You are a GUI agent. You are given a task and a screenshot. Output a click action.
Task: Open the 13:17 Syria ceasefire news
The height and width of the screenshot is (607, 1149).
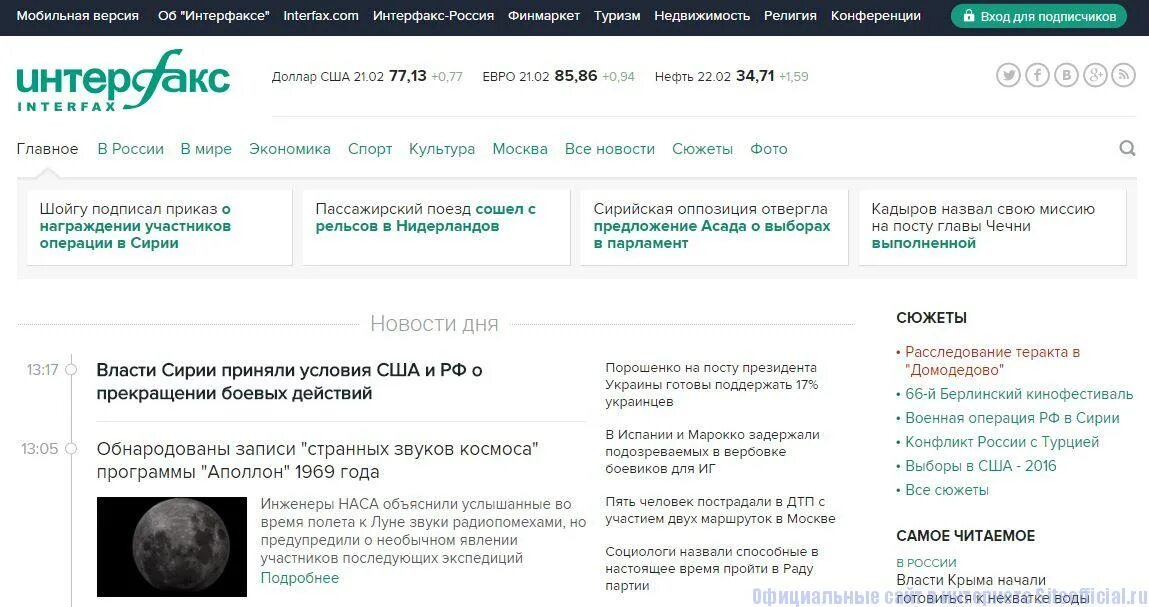tap(289, 381)
